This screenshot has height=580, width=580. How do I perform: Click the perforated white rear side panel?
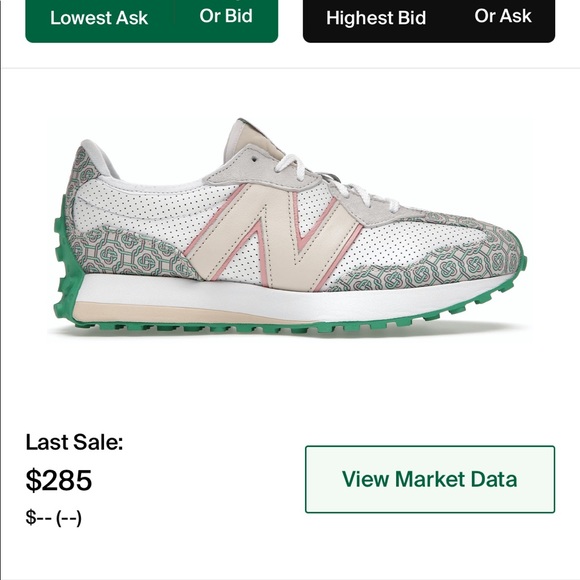pos(148,213)
